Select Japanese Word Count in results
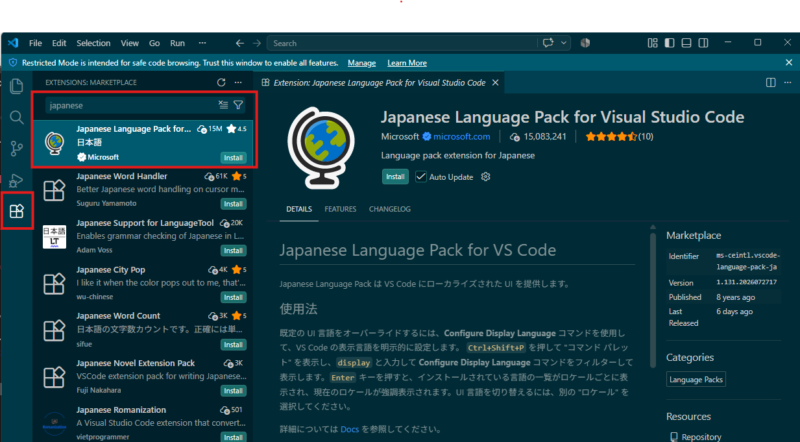 [143, 330]
